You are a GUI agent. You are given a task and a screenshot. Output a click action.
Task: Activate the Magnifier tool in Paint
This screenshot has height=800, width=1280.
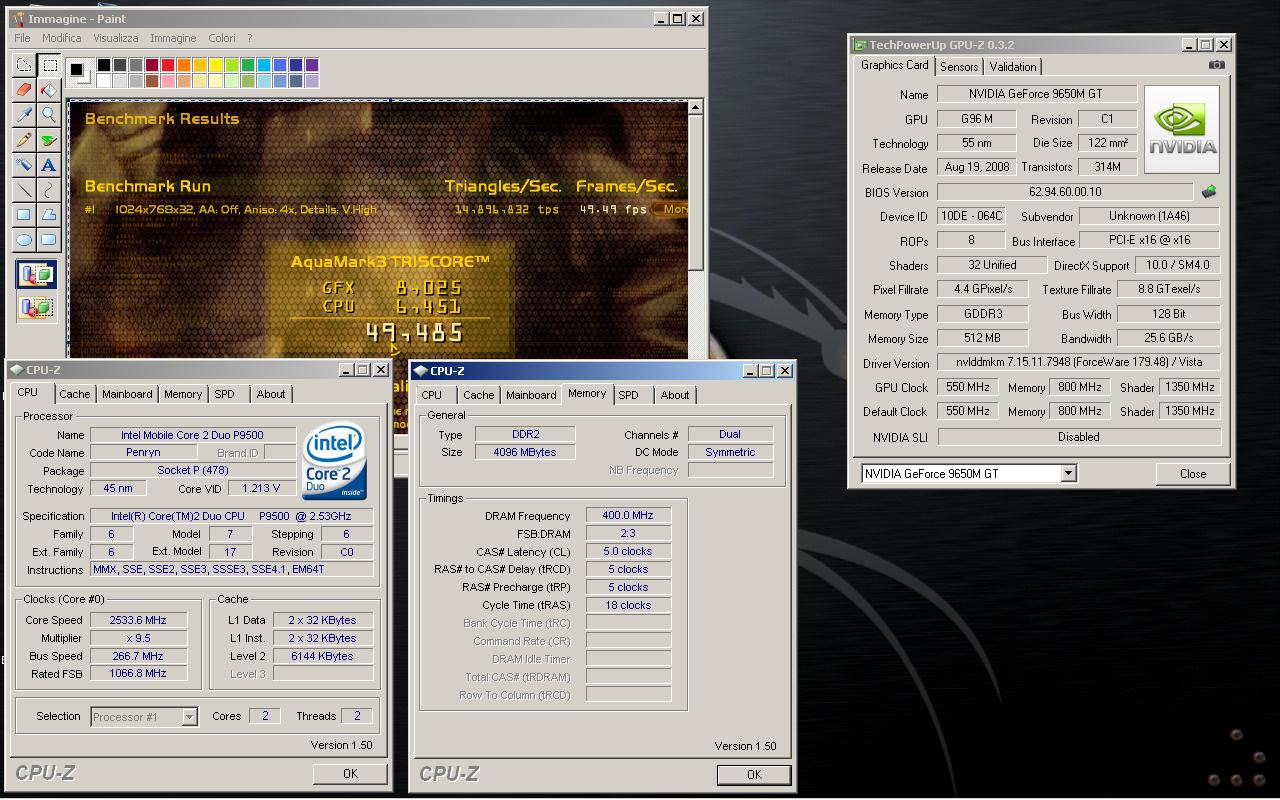click(49, 115)
